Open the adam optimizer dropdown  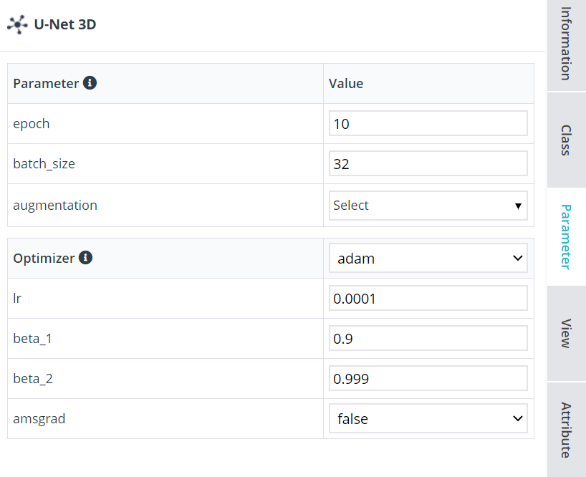(428, 258)
